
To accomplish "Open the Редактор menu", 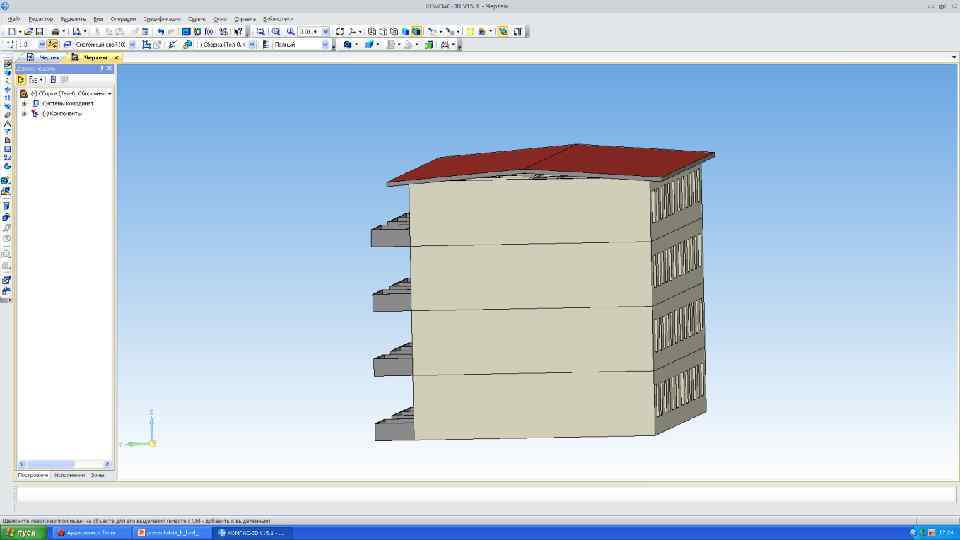I will 40,19.
